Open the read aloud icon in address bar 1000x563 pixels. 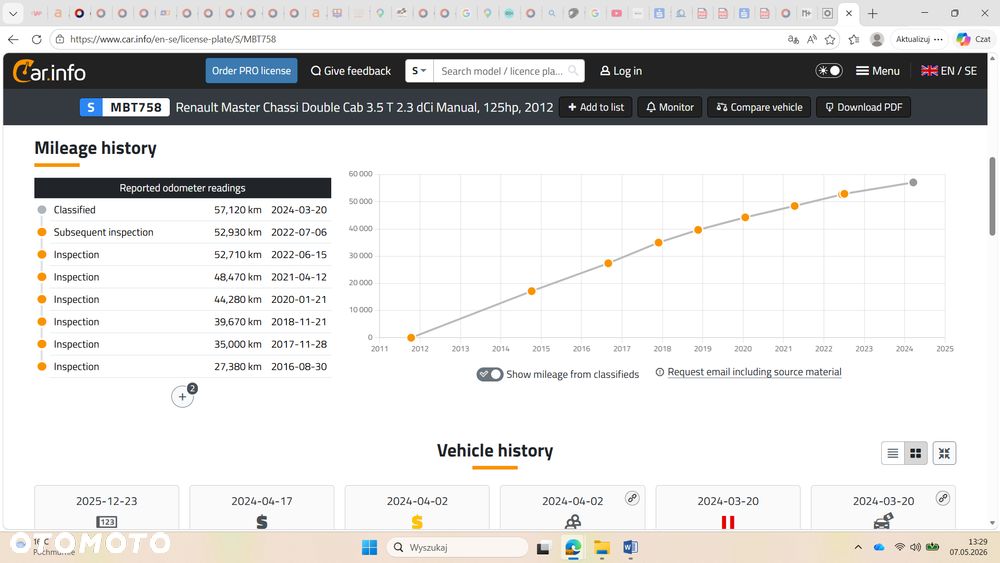811,39
